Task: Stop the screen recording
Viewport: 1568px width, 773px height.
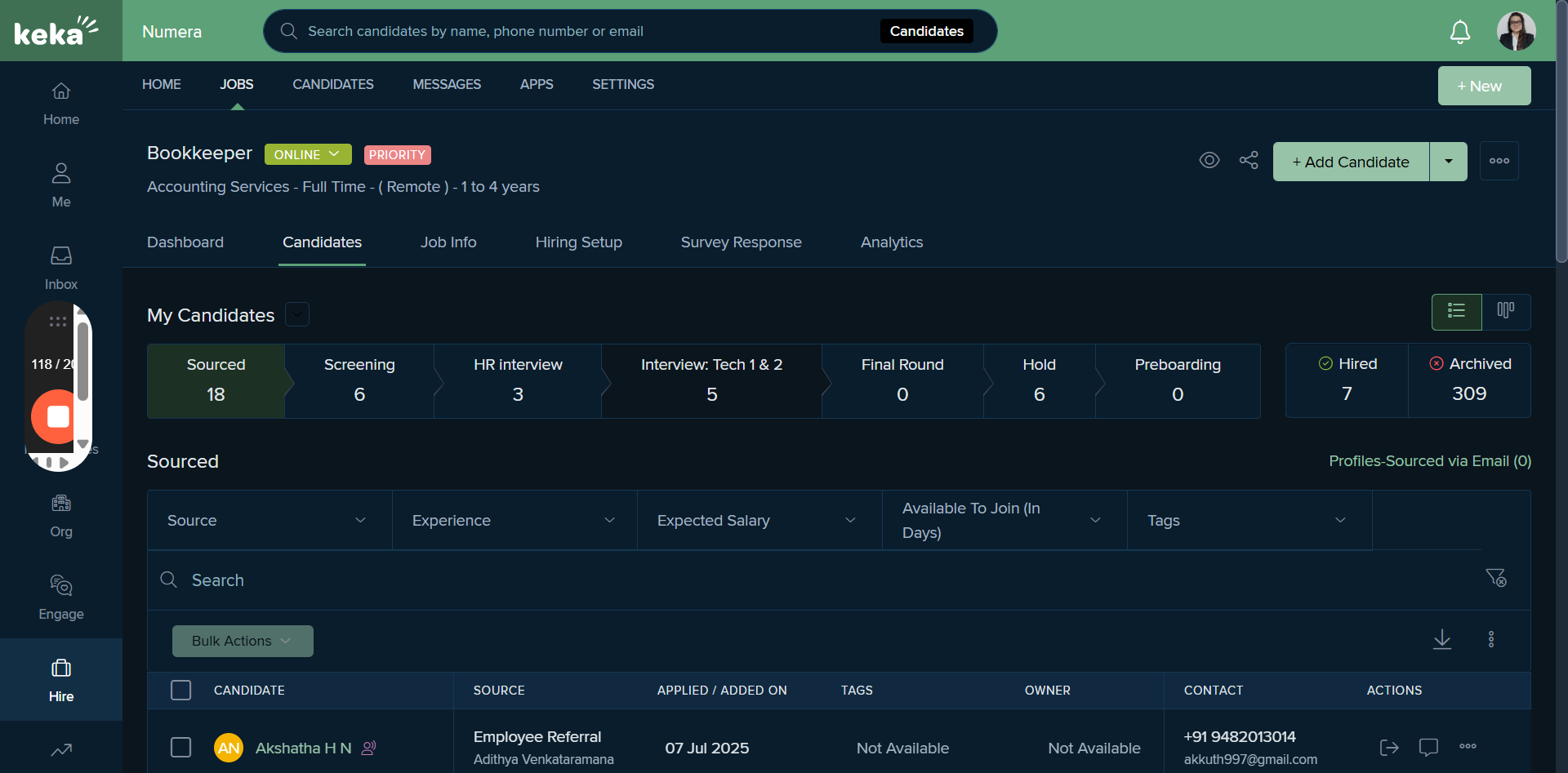Action: click(x=58, y=416)
